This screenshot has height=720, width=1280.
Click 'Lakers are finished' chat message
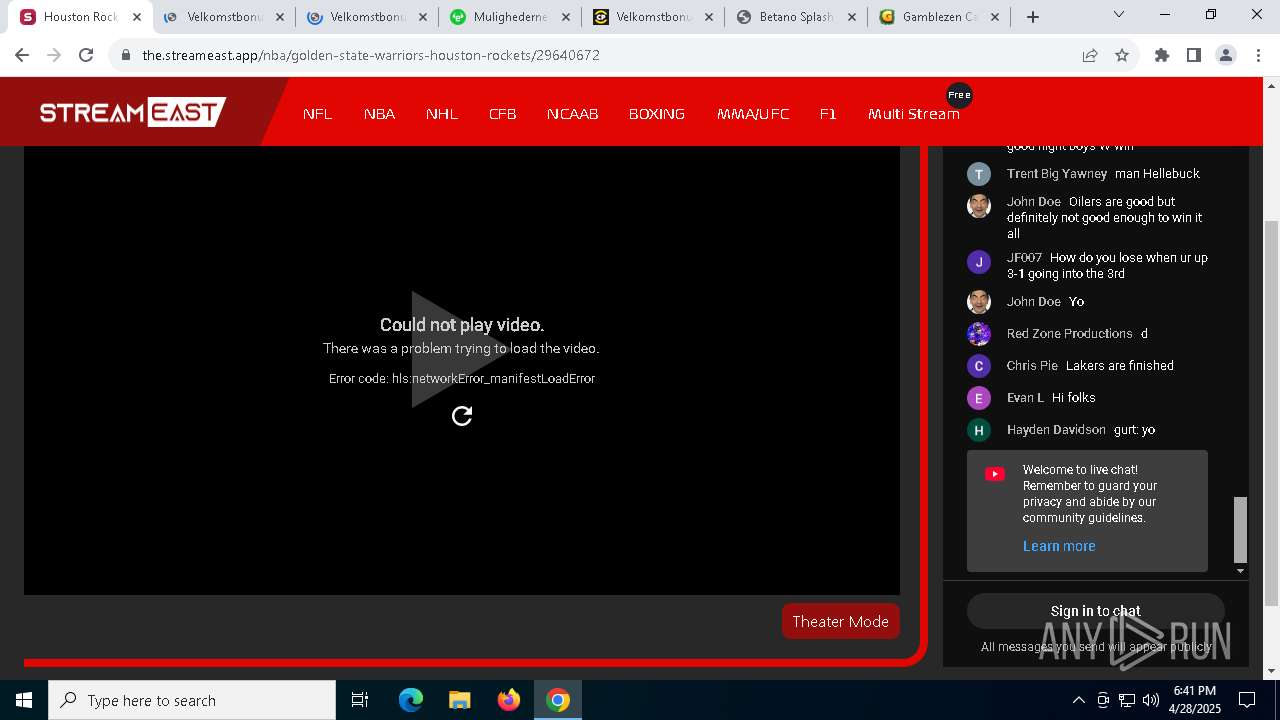pyautogui.click(x=1120, y=366)
